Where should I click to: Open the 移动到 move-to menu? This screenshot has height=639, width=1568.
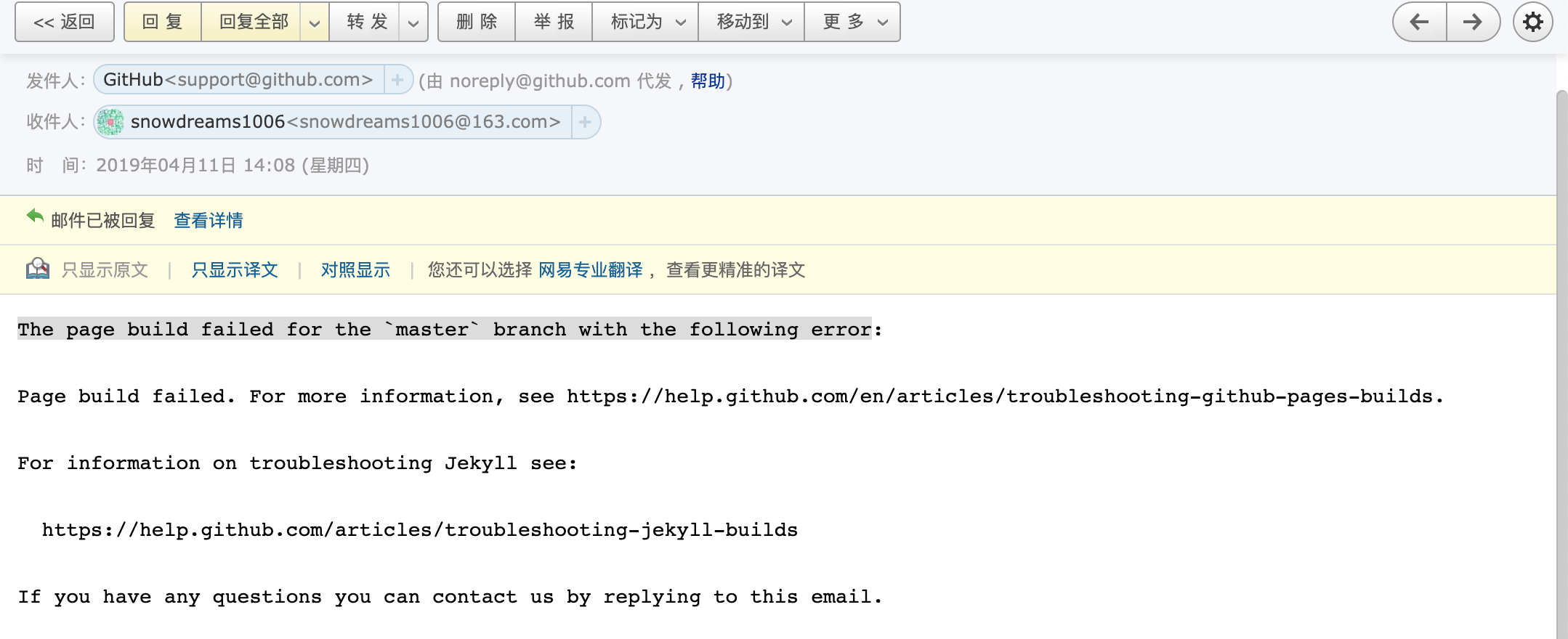tap(751, 22)
